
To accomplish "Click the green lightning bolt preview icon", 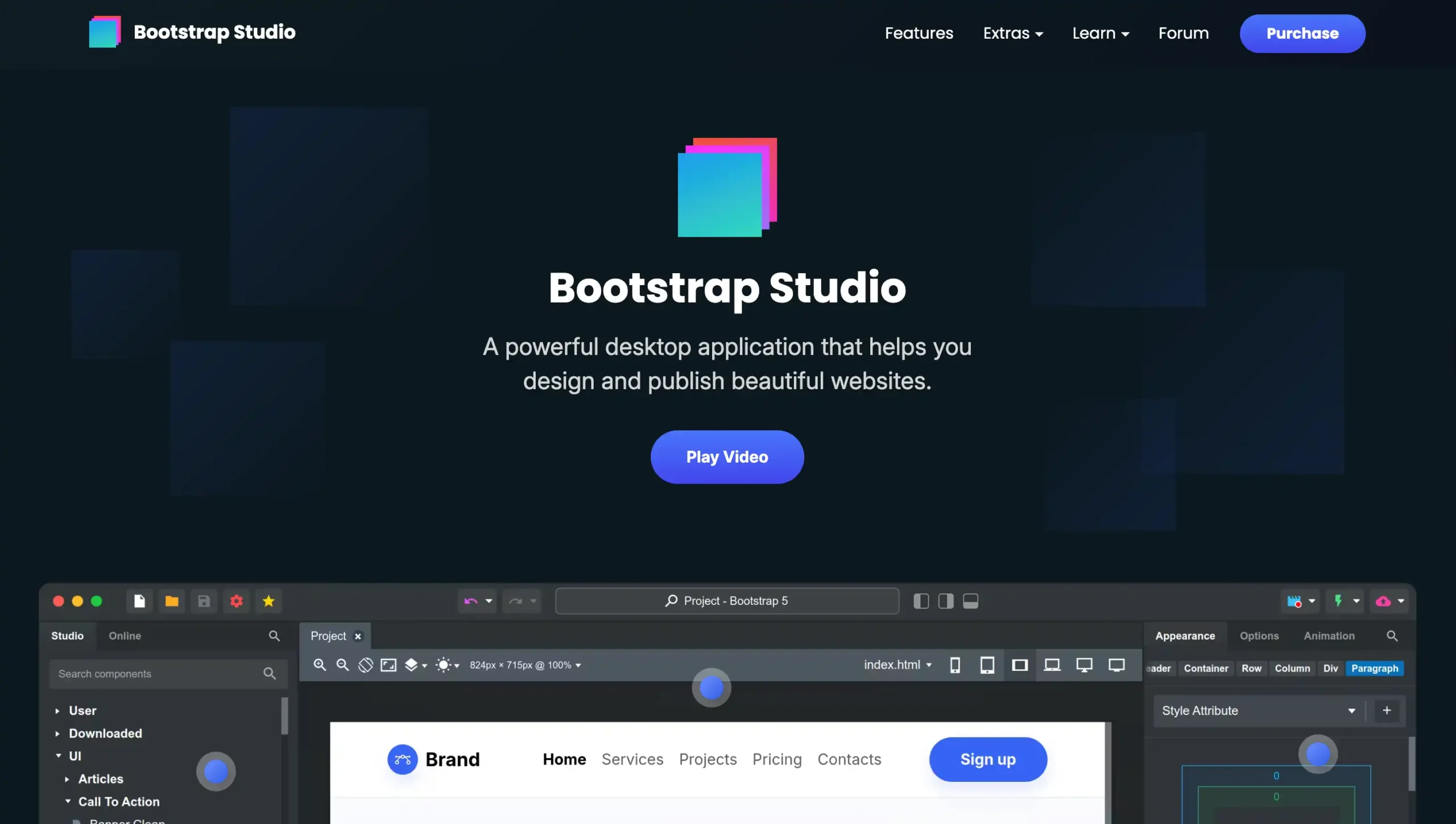I will 1338,601.
